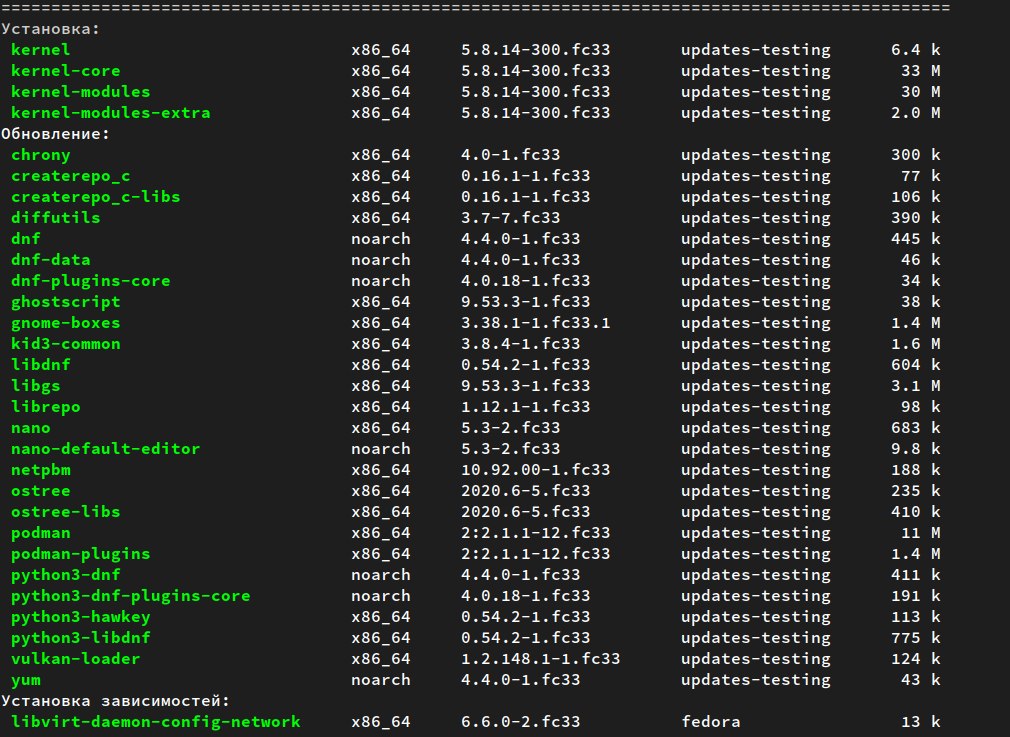Click the libgs package name
The height and width of the screenshot is (737, 1010).
pos(35,386)
